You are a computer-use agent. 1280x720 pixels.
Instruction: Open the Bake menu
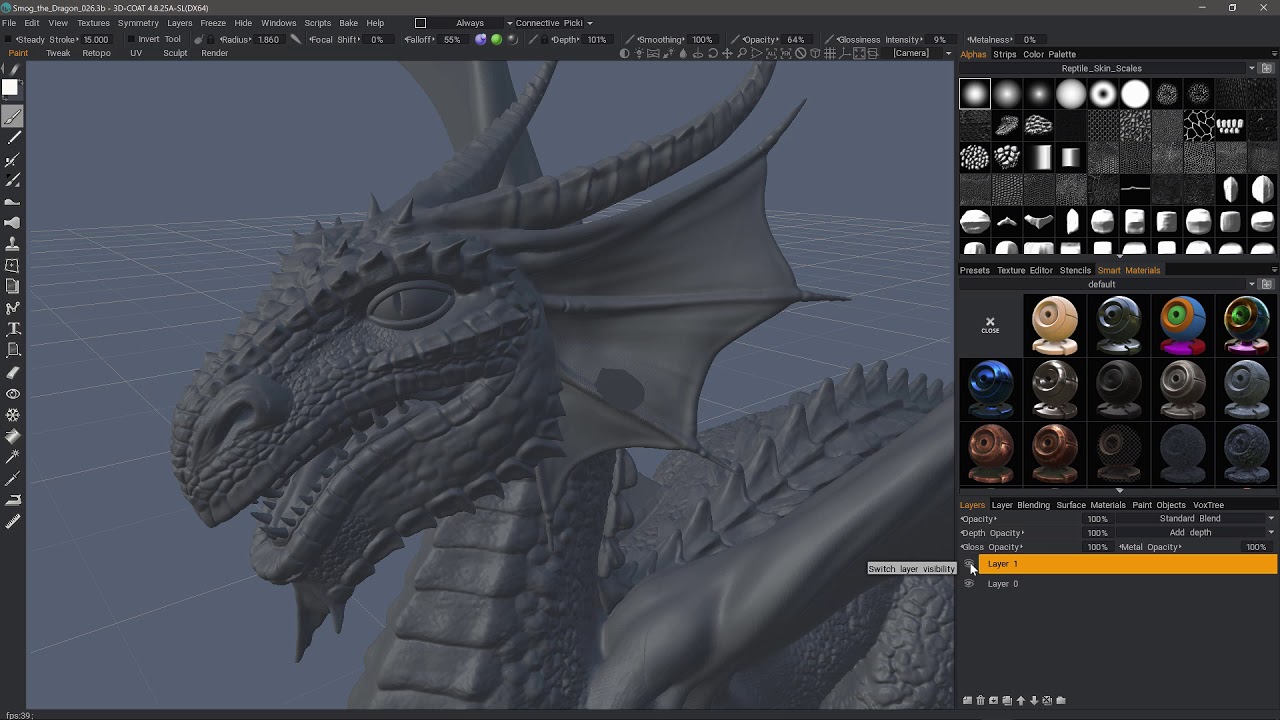point(348,23)
